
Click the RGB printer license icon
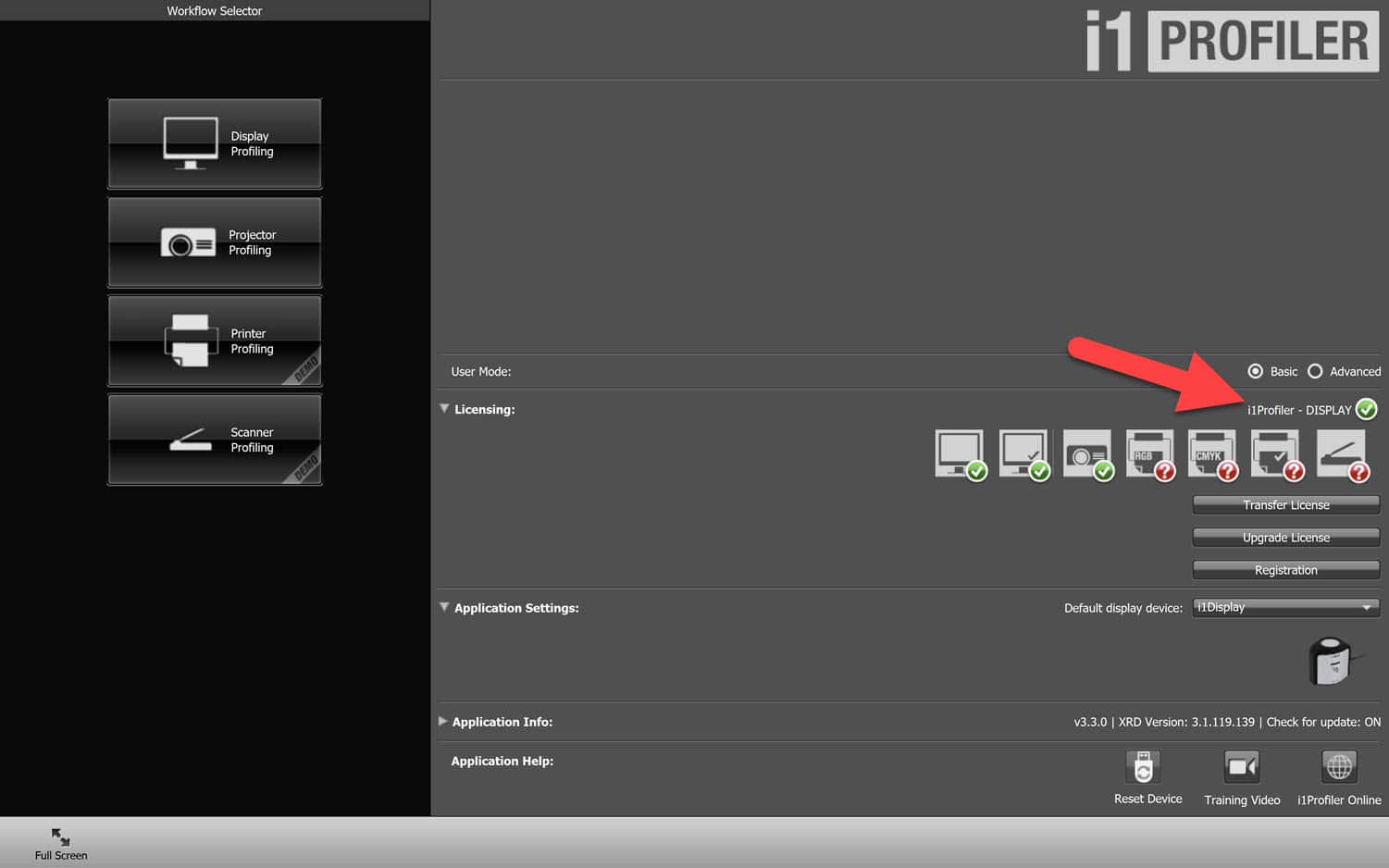pos(1151,454)
